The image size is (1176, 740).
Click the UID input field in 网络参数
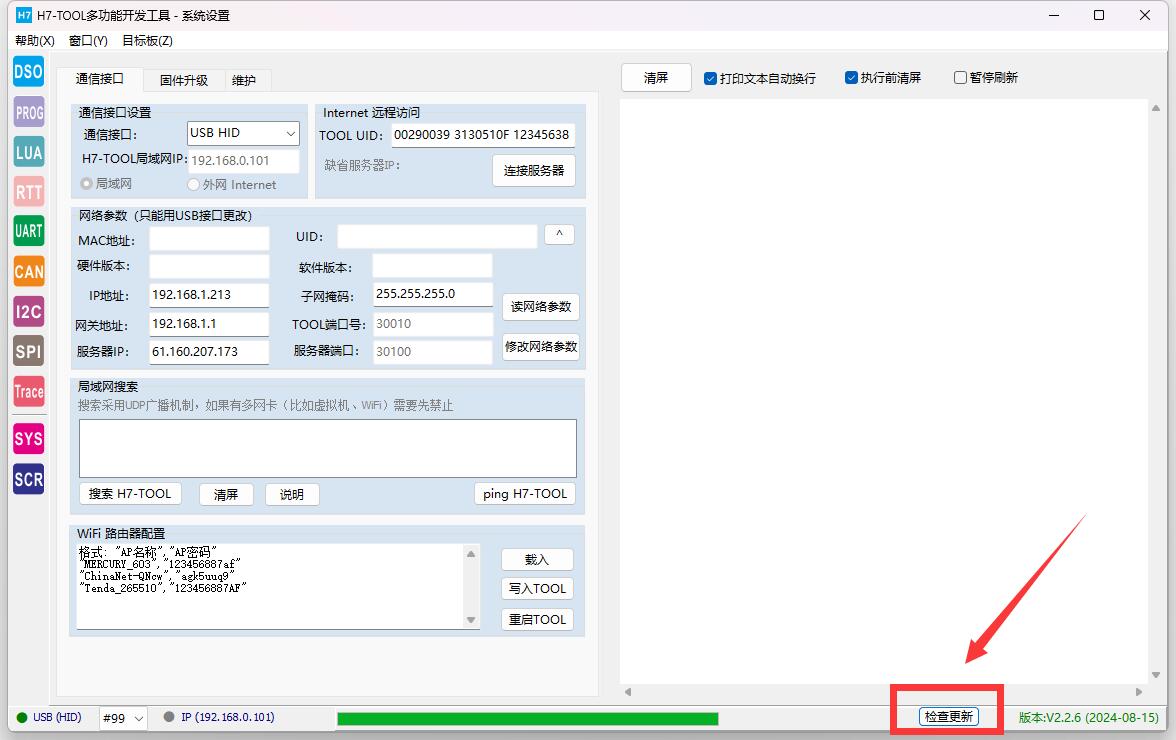(x=437, y=236)
